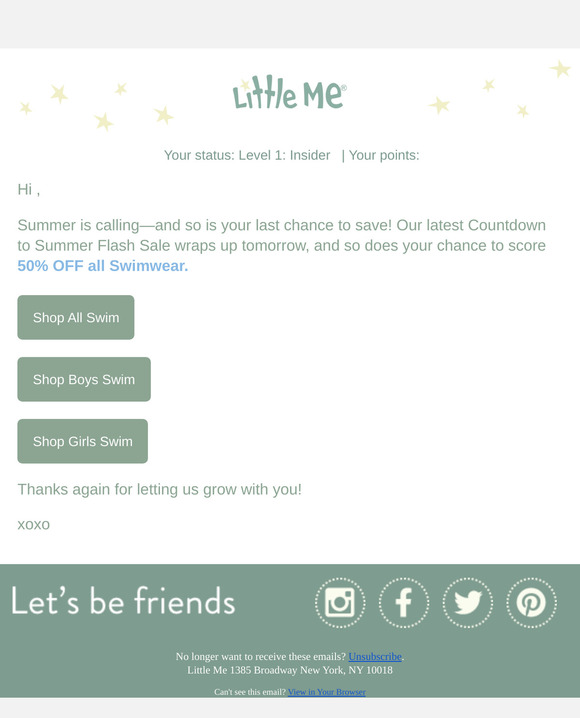Click the 1385 Broadway address line
The width and height of the screenshot is (580, 718).
290,670
